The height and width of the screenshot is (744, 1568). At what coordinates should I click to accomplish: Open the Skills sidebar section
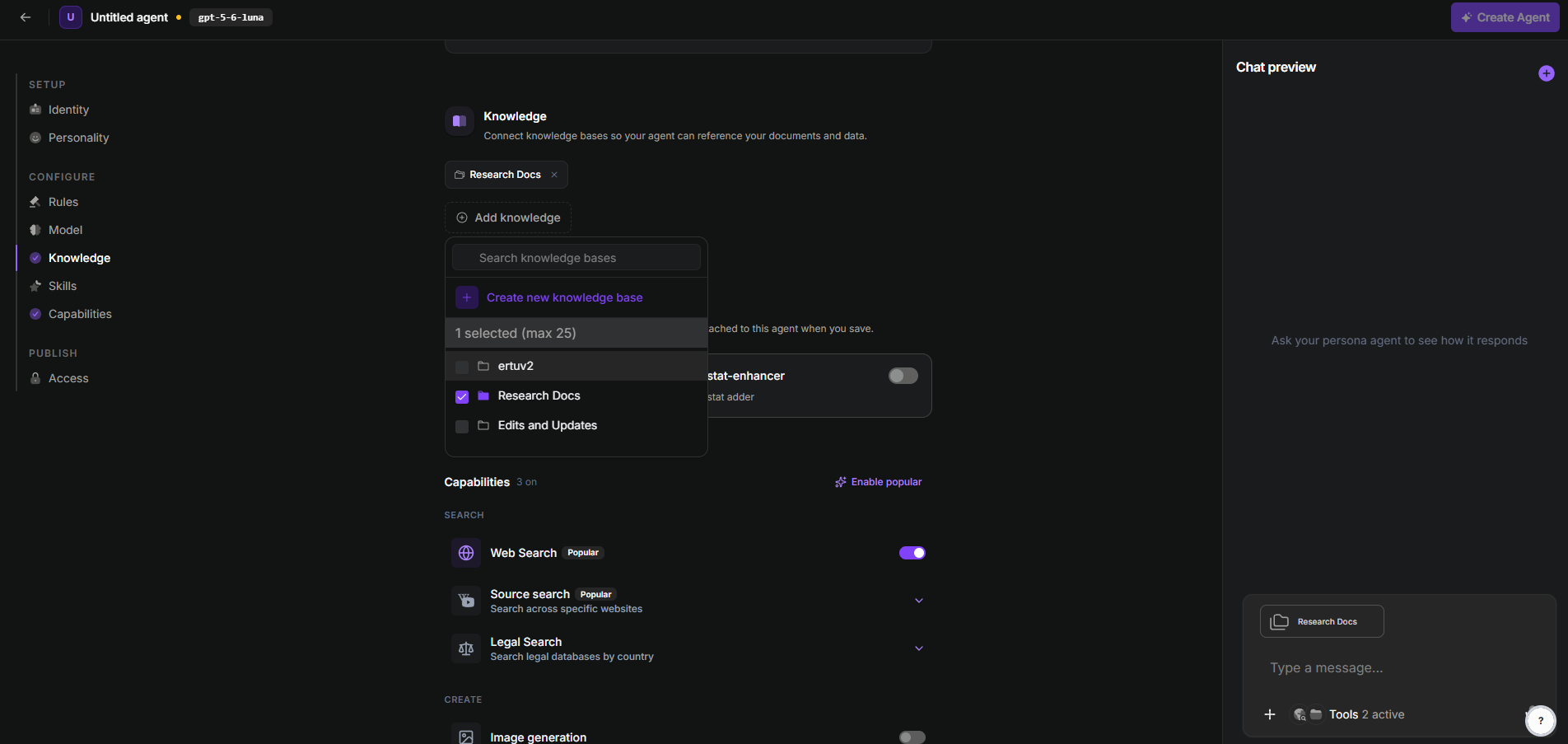(x=62, y=286)
